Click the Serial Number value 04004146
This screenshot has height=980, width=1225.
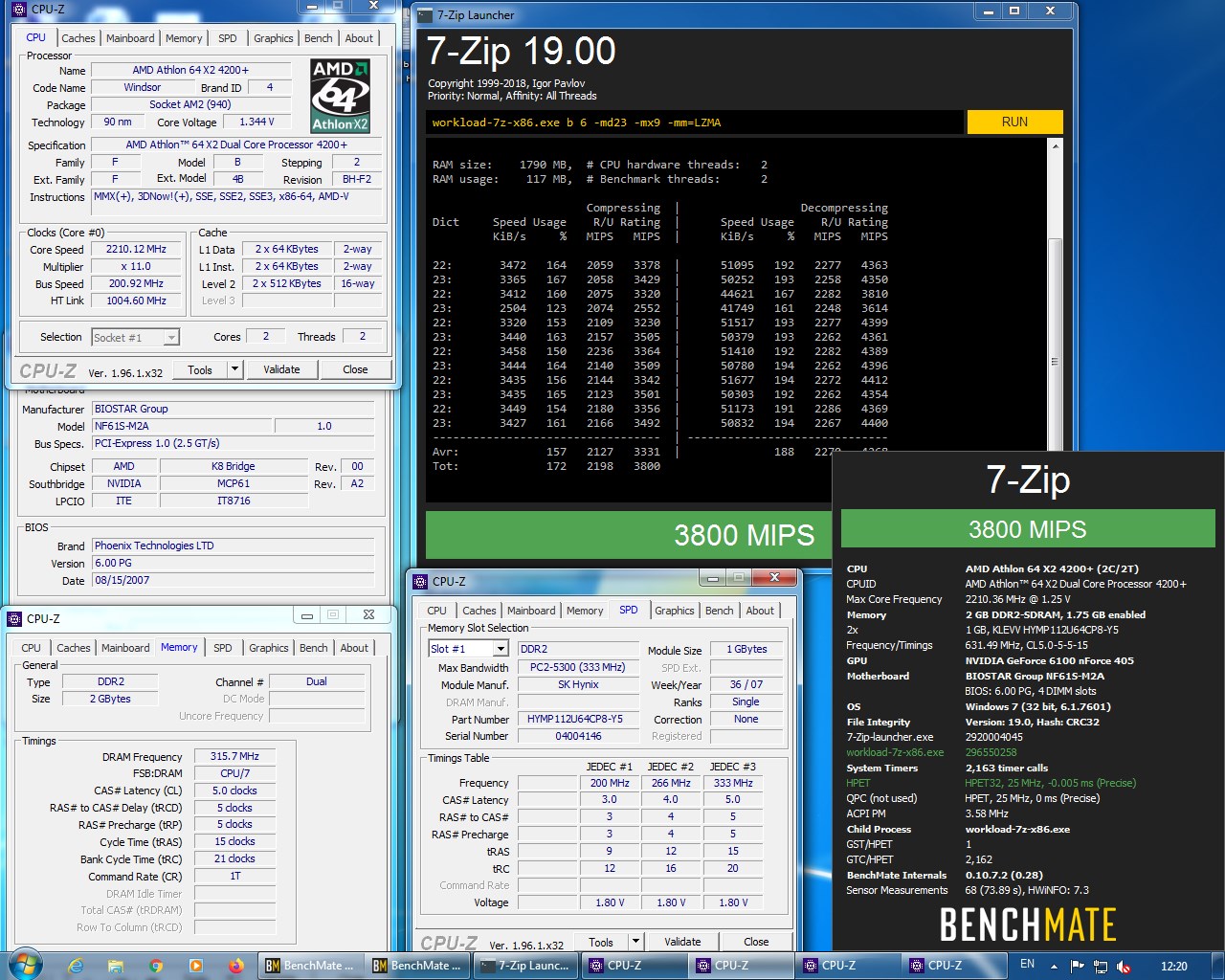tap(578, 736)
